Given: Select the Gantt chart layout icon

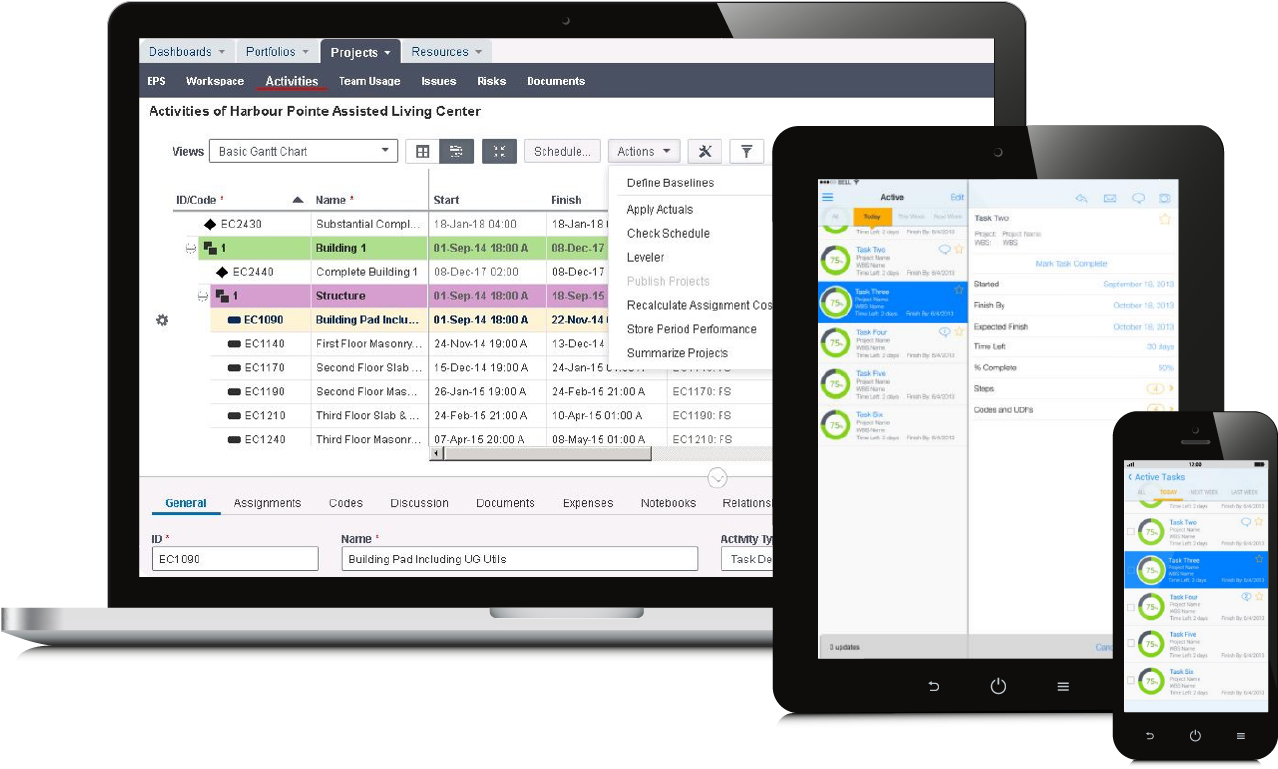Looking at the screenshot, I should pos(456,151).
